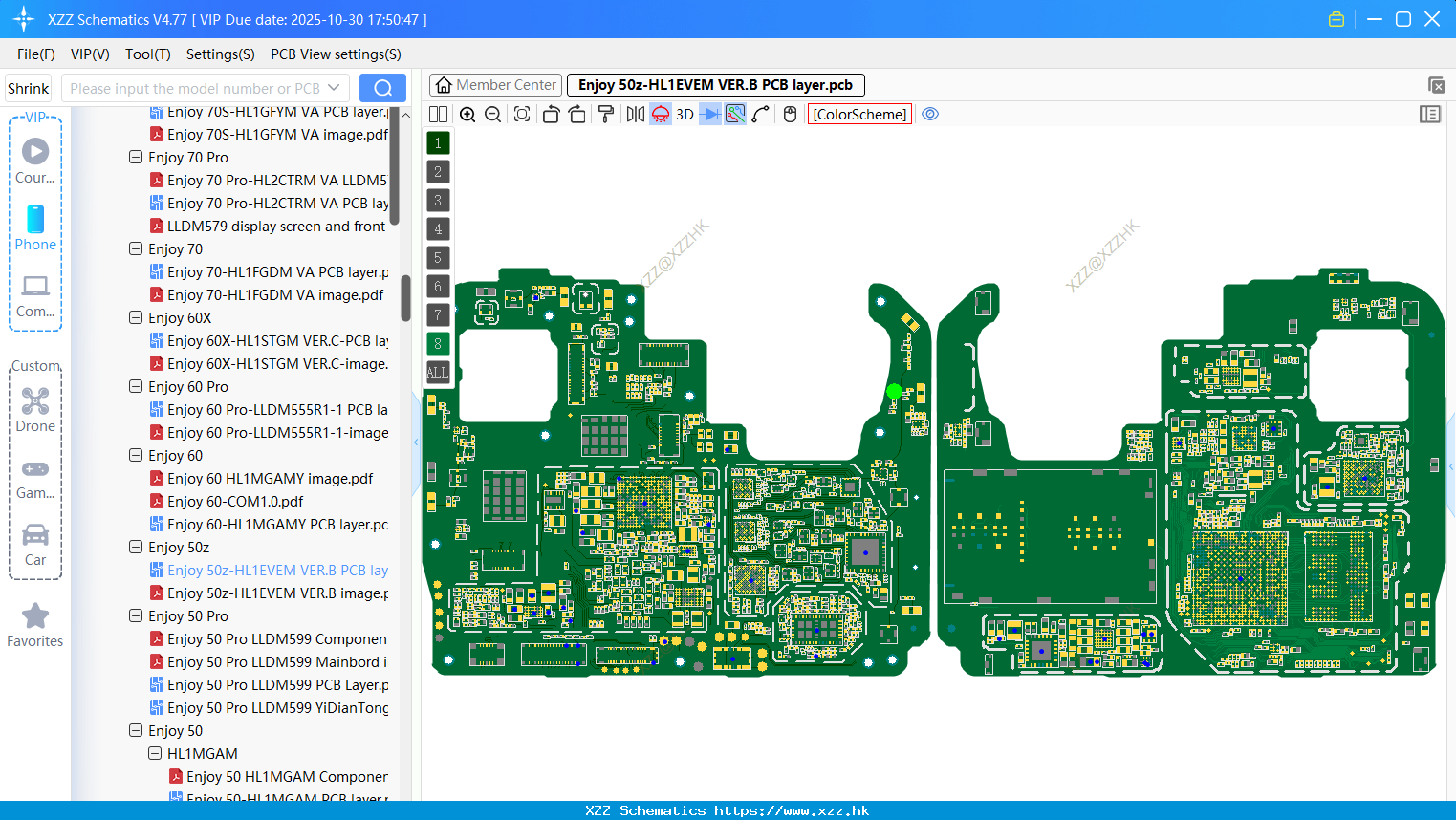The image size is (1456, 820).
Task: Show PCB layer 2
Action: point(438,172)
